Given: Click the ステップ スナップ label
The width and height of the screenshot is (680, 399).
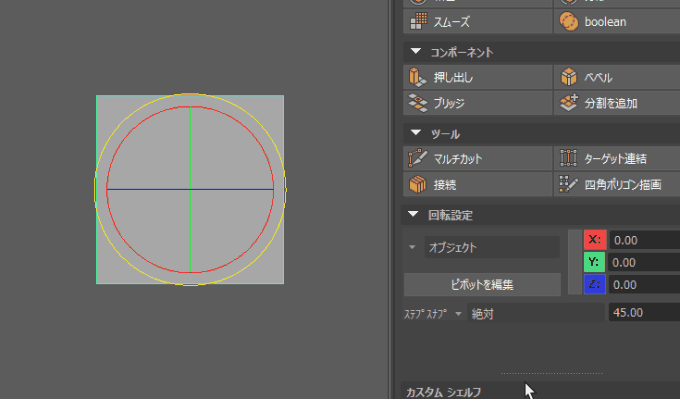Looking at the screenshot, I should coord(425,314).
